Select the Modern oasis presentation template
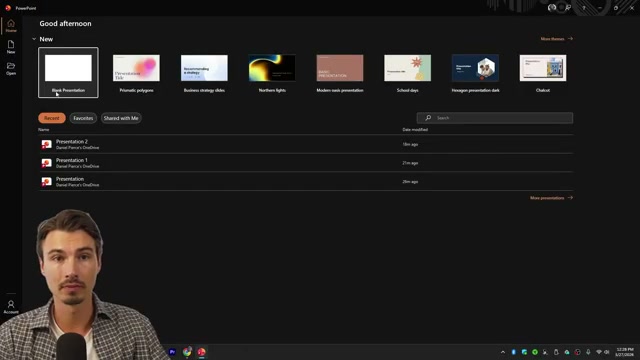Image resolution: width=640 pixels, height=360 pixels. click(x=340, y=73)
